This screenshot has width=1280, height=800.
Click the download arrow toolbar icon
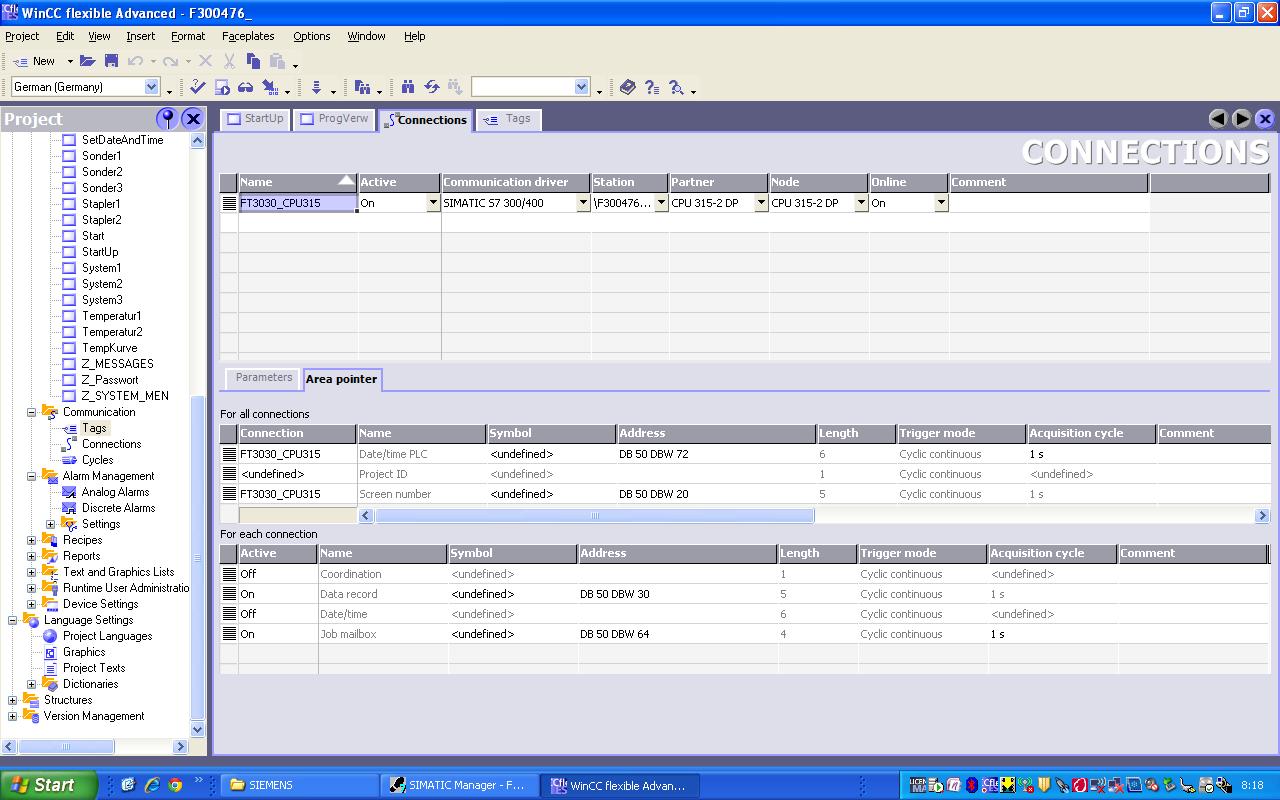(x=316, y=87)
